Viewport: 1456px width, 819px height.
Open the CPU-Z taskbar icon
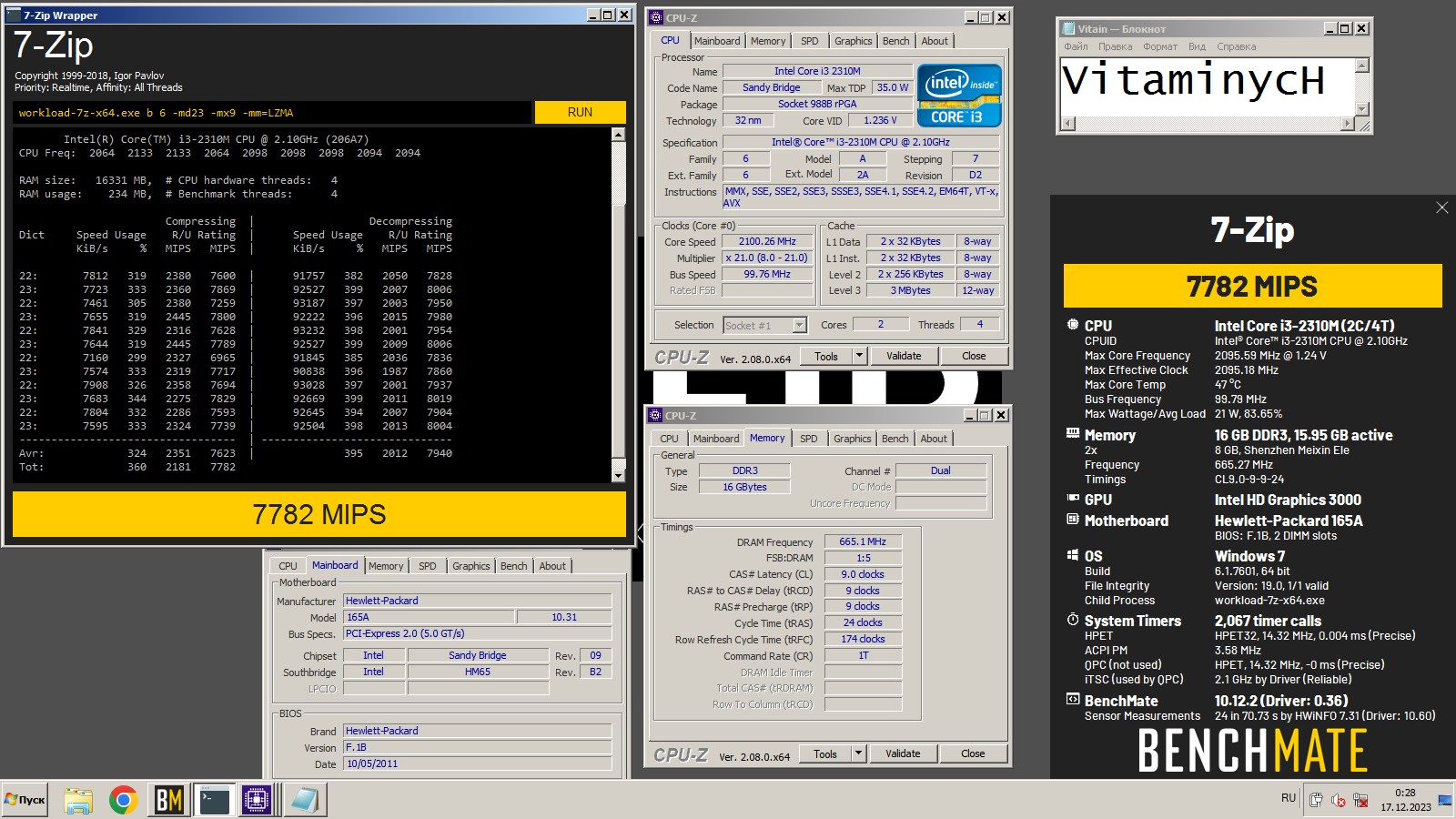258,800
